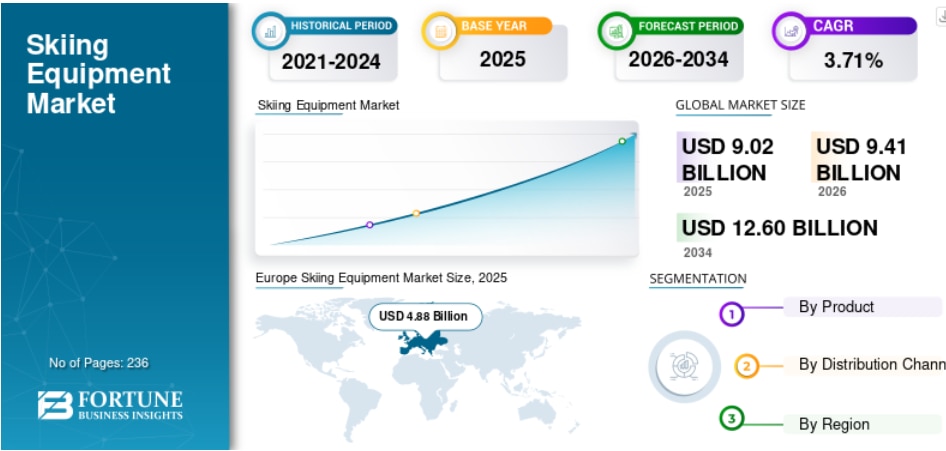This screenshot has height=451, width=946.
Task: Click the USD 12.60 Billion 2034 value
Action: 779,229
